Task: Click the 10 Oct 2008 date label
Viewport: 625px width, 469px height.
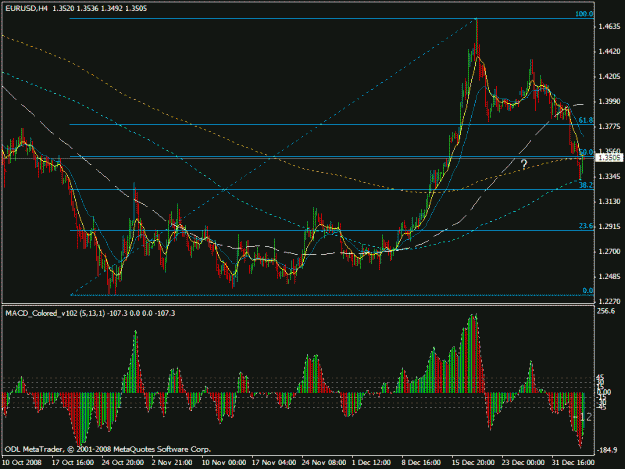Action: [x=22, y=463]
